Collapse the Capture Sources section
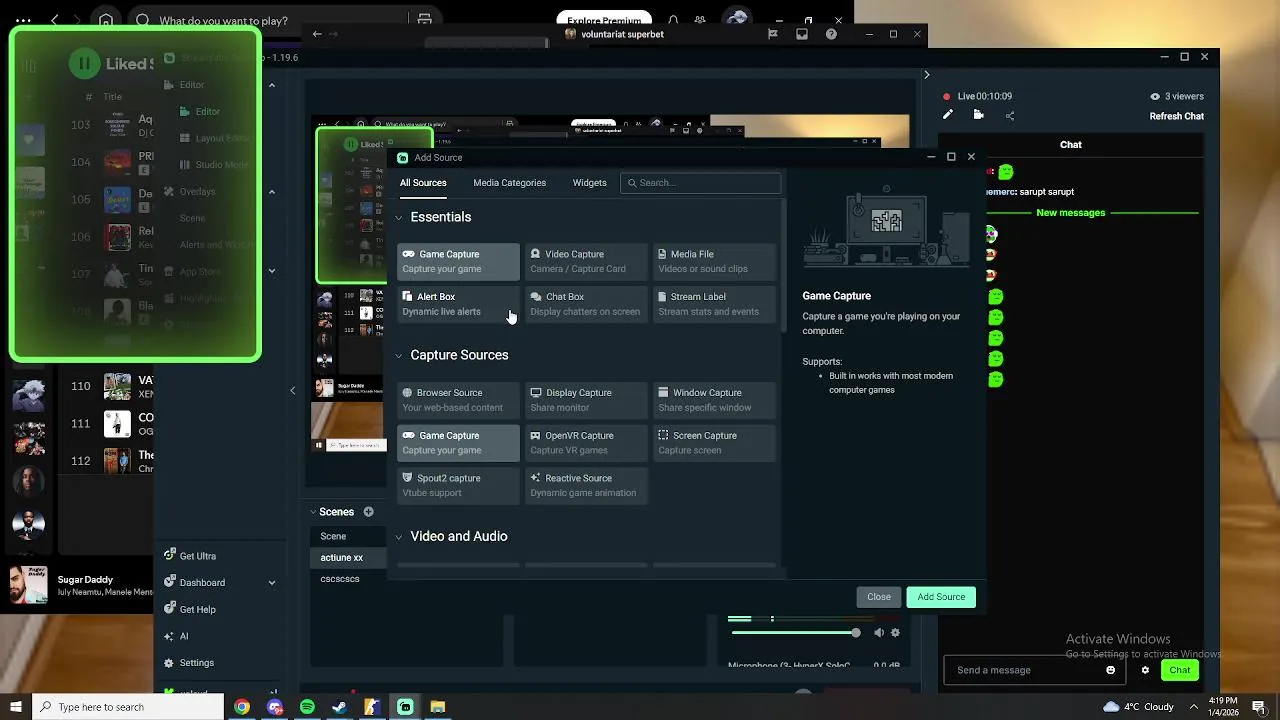Screen dimensions: 1280x720 point(399,355)
